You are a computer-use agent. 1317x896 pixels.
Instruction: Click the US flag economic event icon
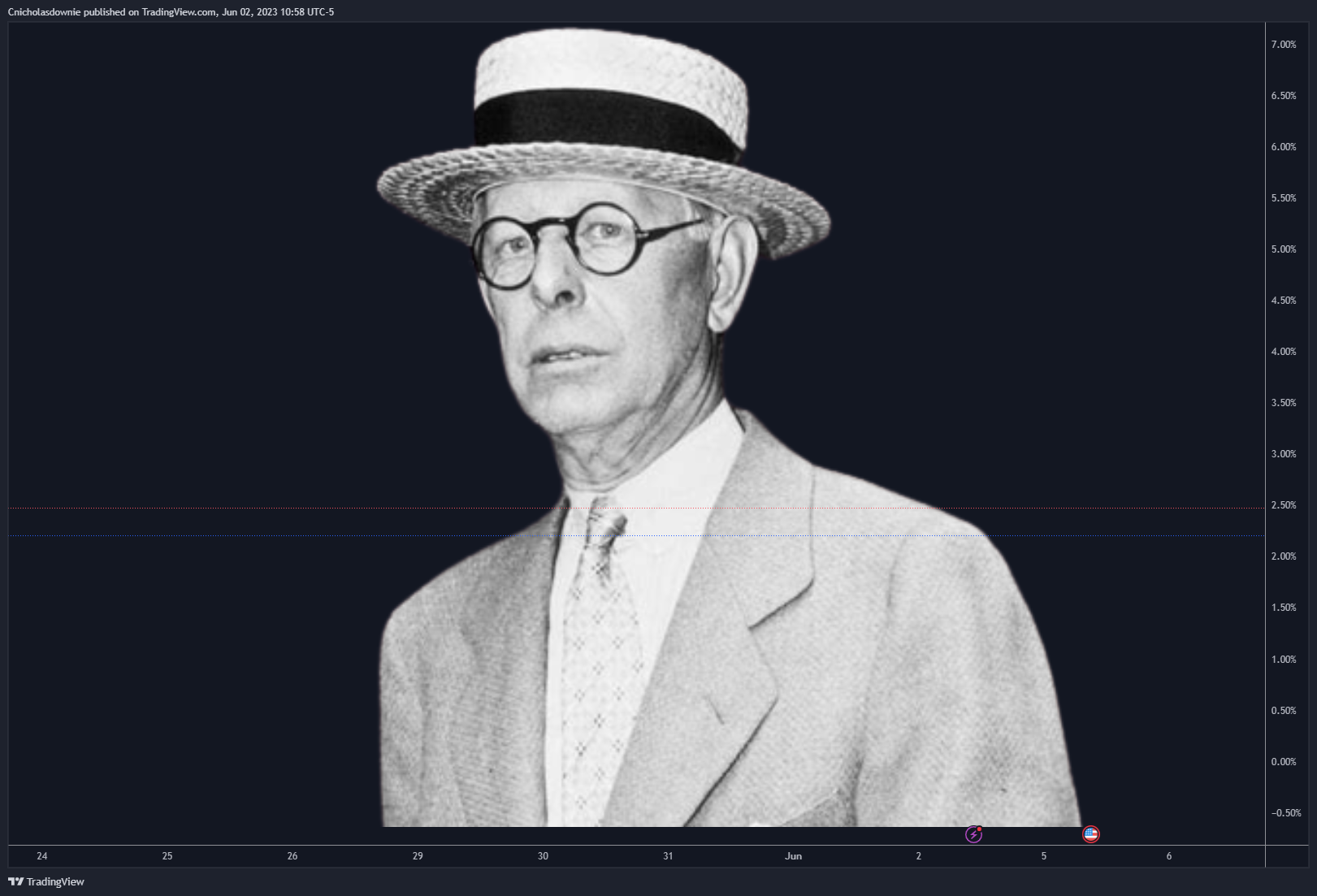coord(1090,834)
